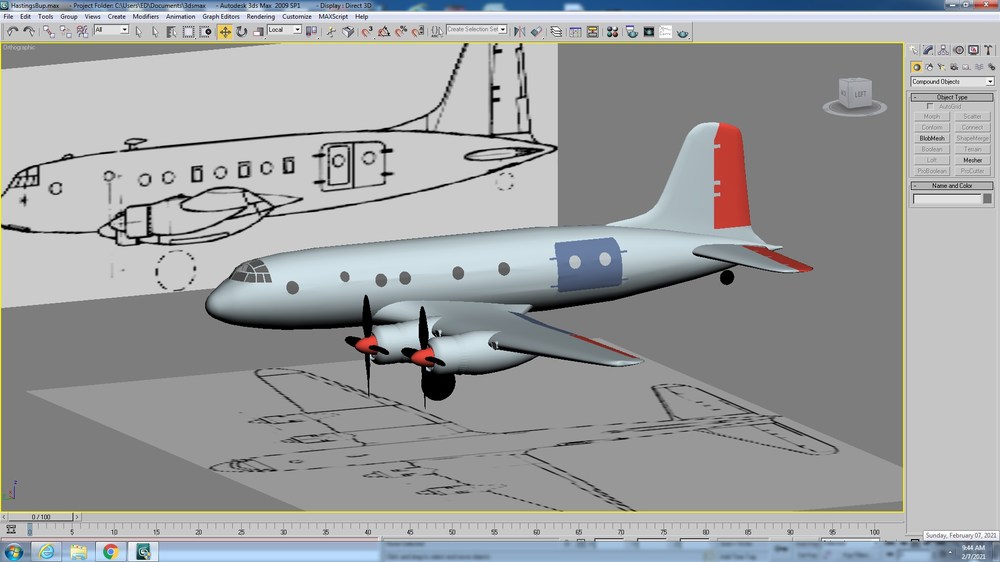1000x562 pixels.
Task: Toggle the Geometry category button
Action: point(916,67)
